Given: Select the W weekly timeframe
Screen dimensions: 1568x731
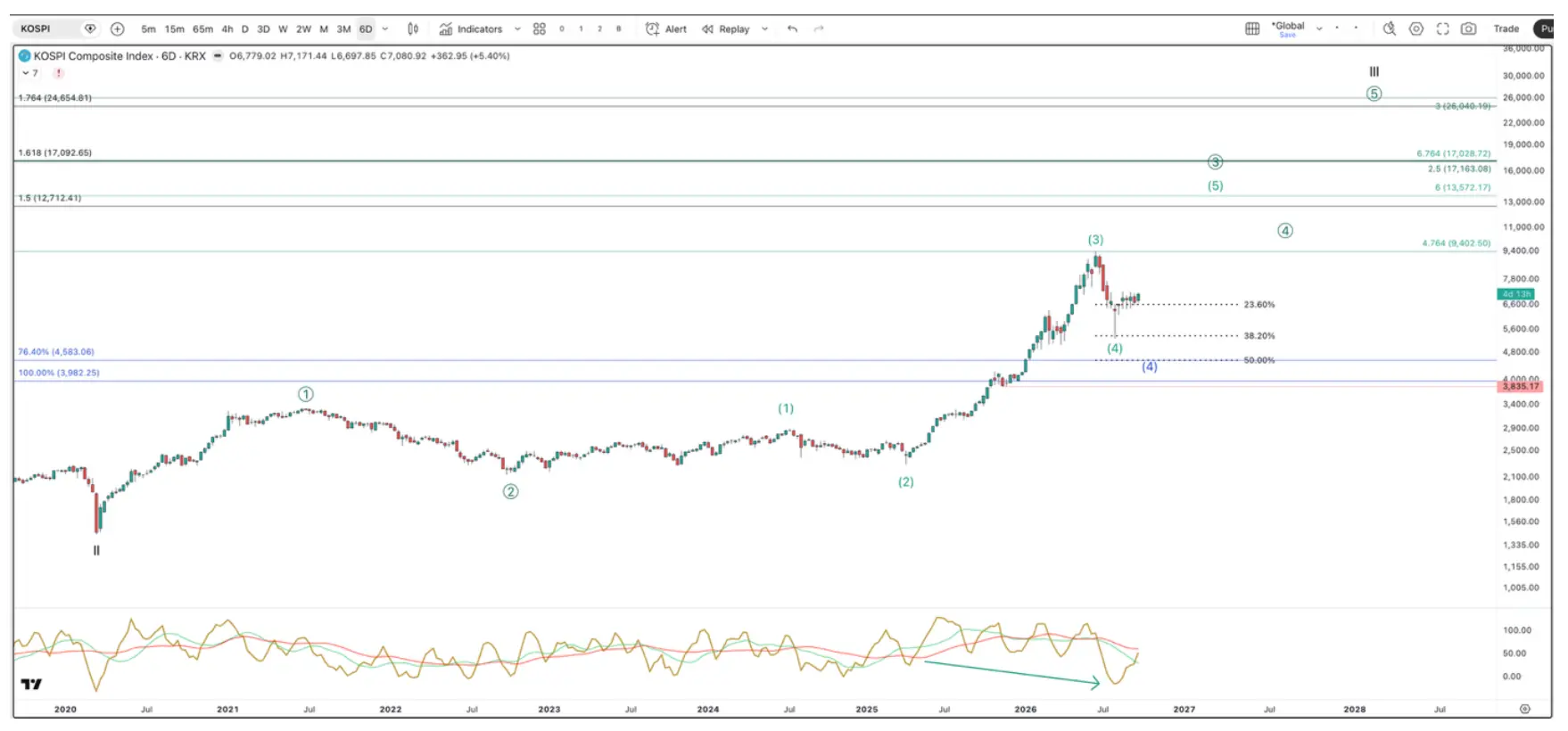Looking at the screenshot, I should 283,29.
